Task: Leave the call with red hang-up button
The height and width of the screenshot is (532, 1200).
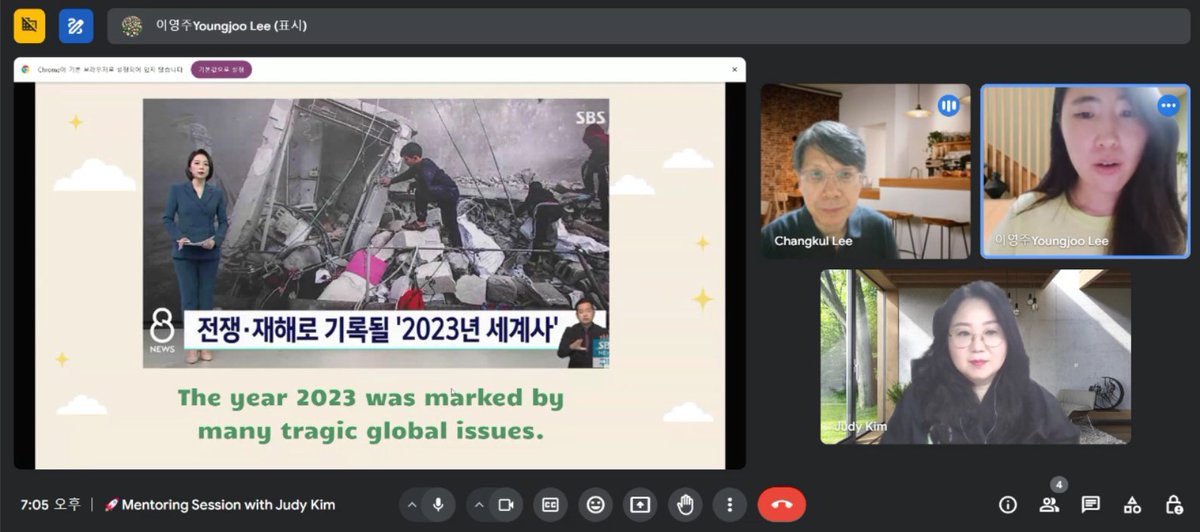Action: coord(782,505)
